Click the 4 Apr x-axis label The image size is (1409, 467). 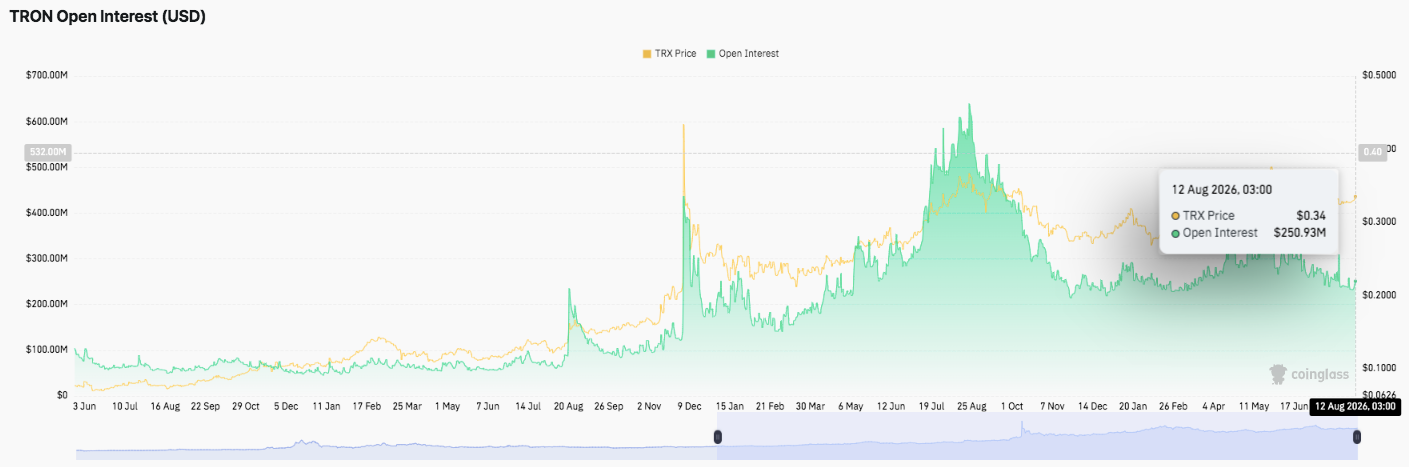tap(1214, 407)
